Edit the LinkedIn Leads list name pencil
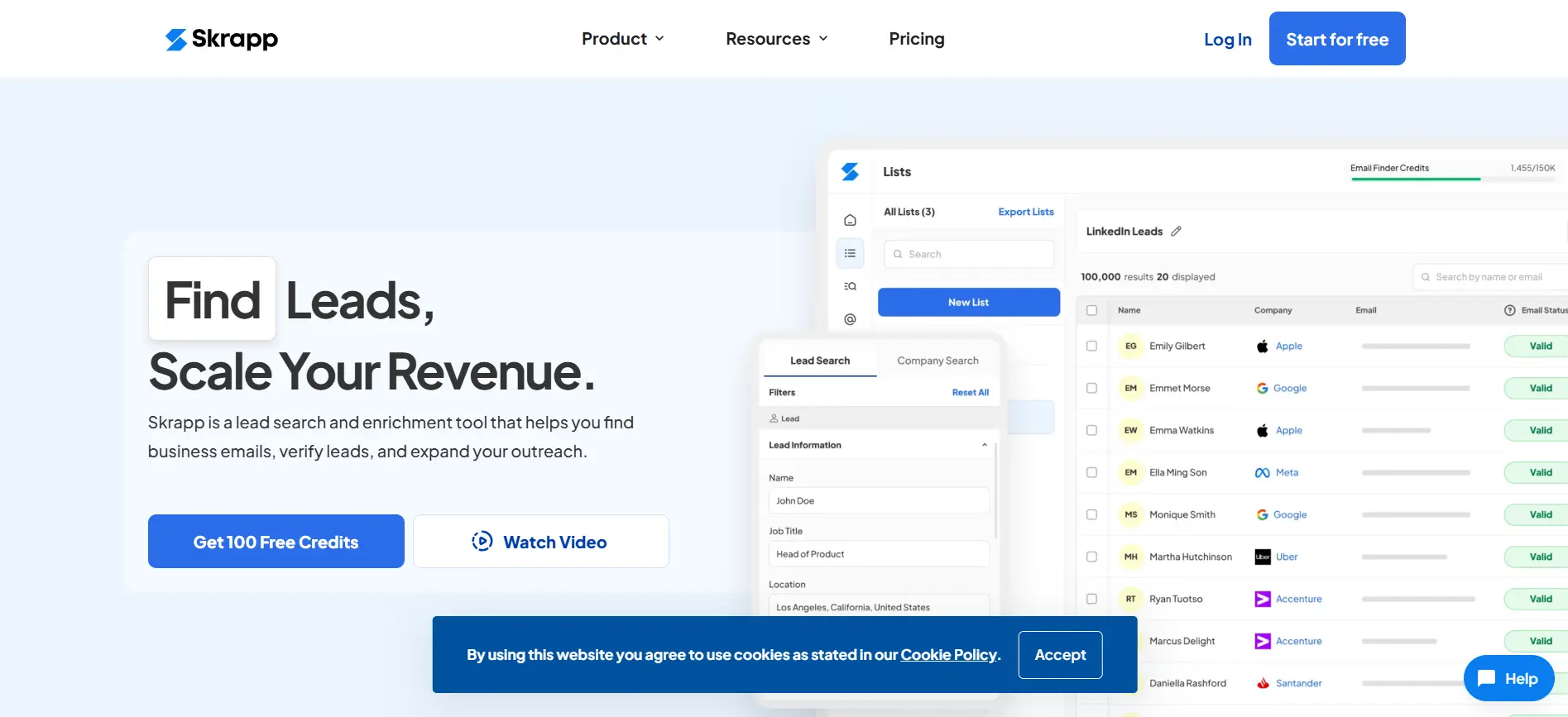The image size is (1568, 717). [x=1176, y=232]
